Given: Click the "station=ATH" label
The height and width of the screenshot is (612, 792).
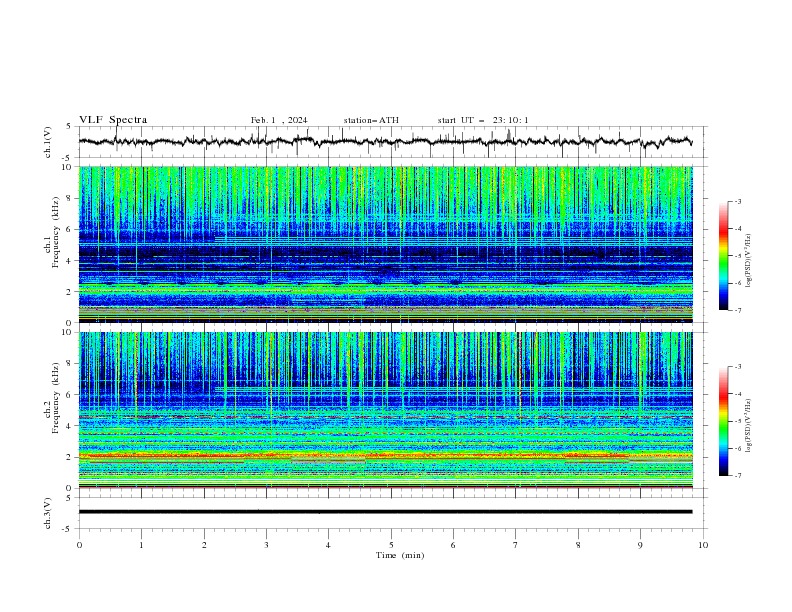Looking at the screenshot, I should point(371,120).
